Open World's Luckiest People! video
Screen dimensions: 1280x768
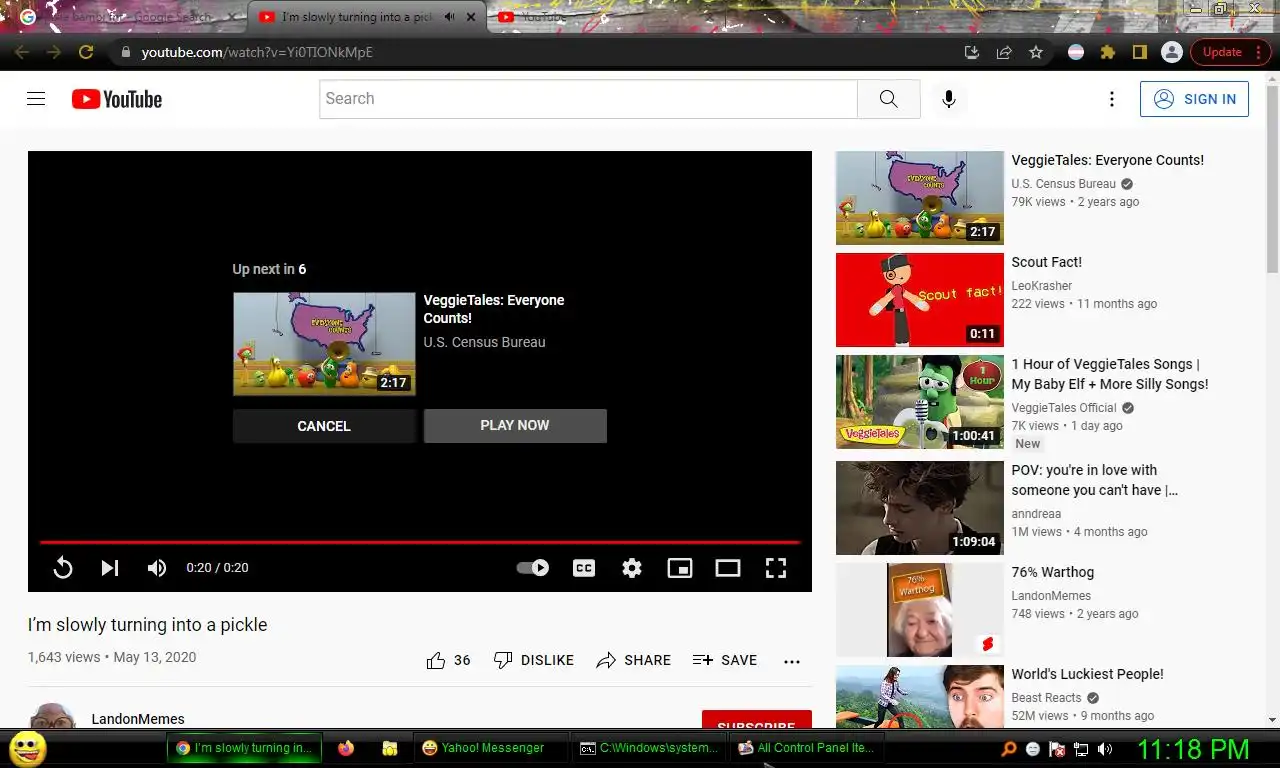(x=1087, y=674)
